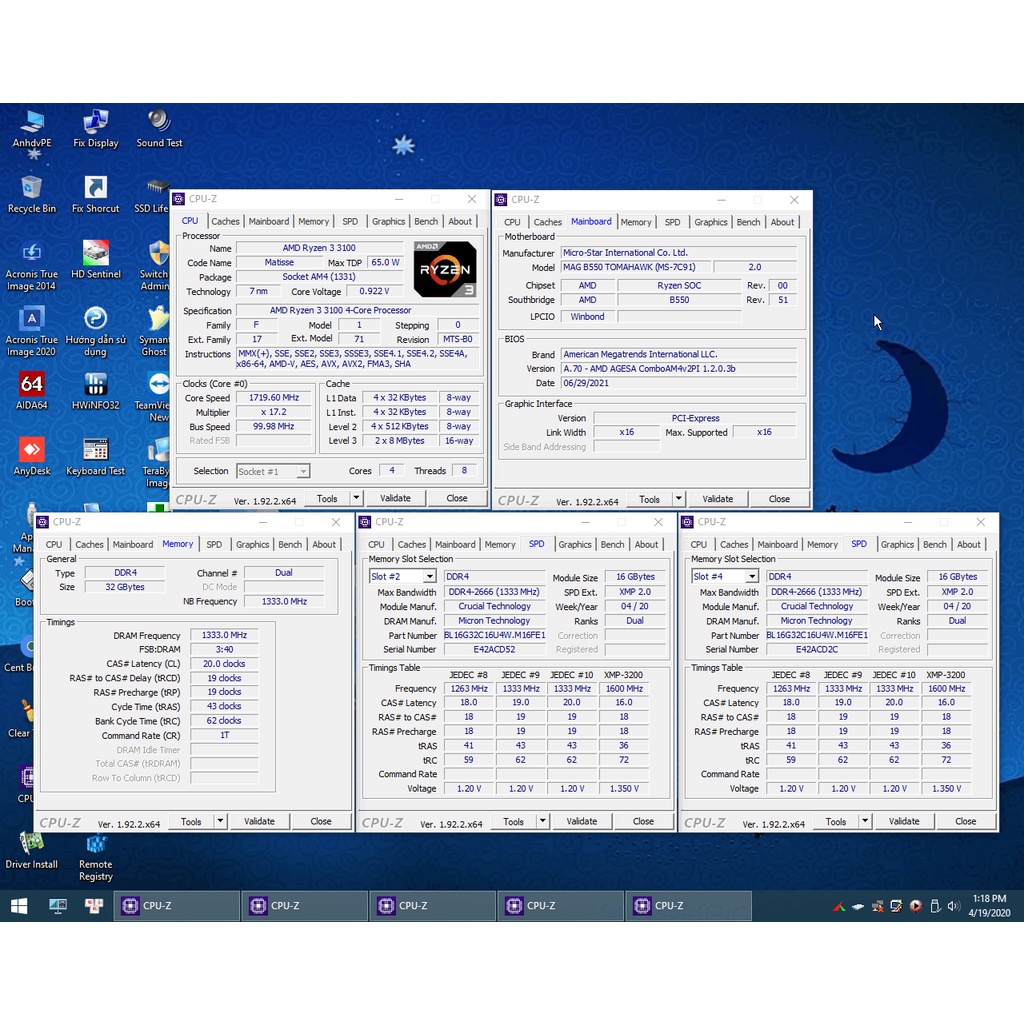
Task: Click the processor Name field AMD Ryzen 3 3100
Action: [319, 248]
